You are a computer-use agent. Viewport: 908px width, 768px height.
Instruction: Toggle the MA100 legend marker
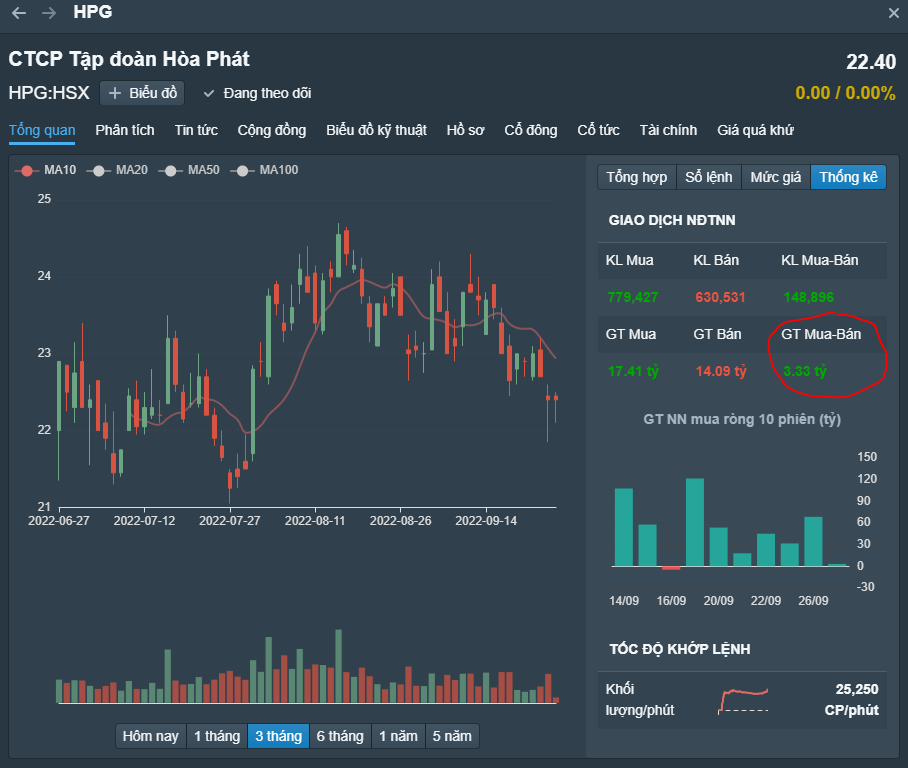click(x=264, y=170)
